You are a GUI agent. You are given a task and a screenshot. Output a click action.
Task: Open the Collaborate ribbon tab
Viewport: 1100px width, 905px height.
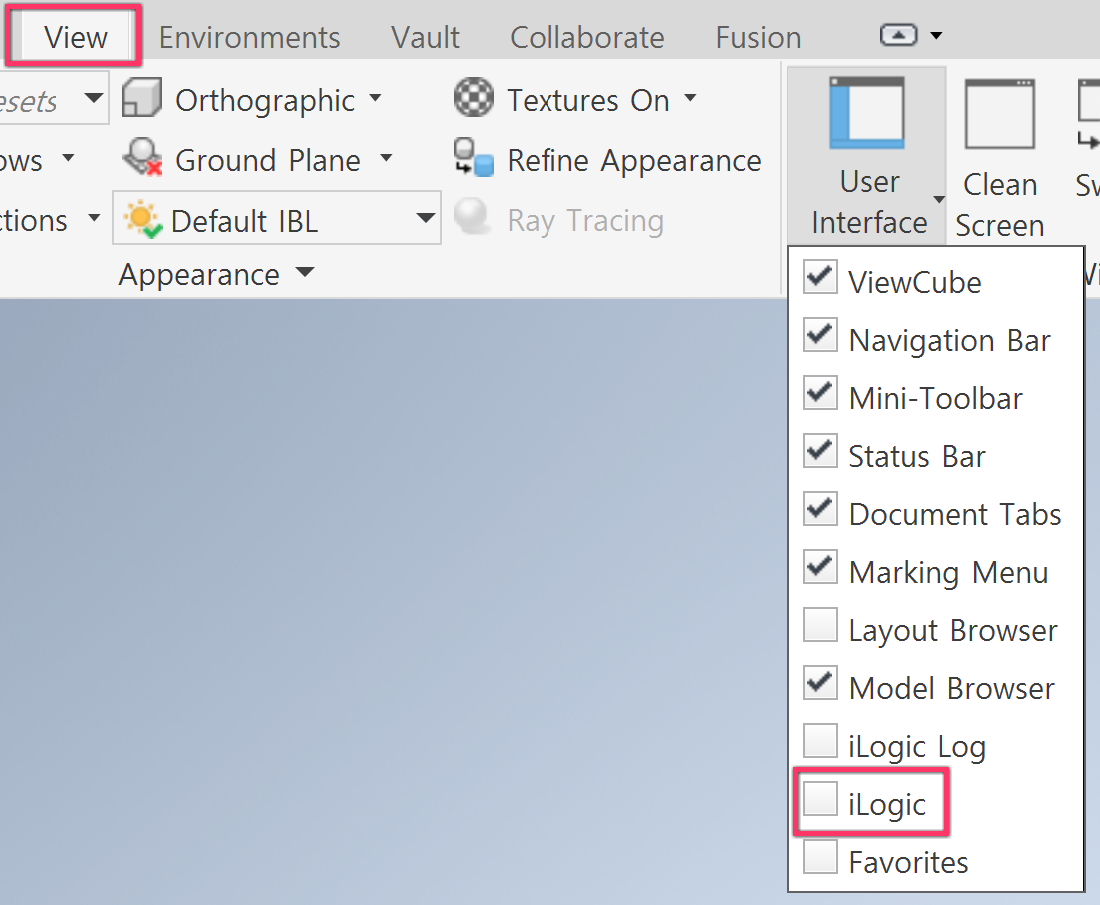587,36
